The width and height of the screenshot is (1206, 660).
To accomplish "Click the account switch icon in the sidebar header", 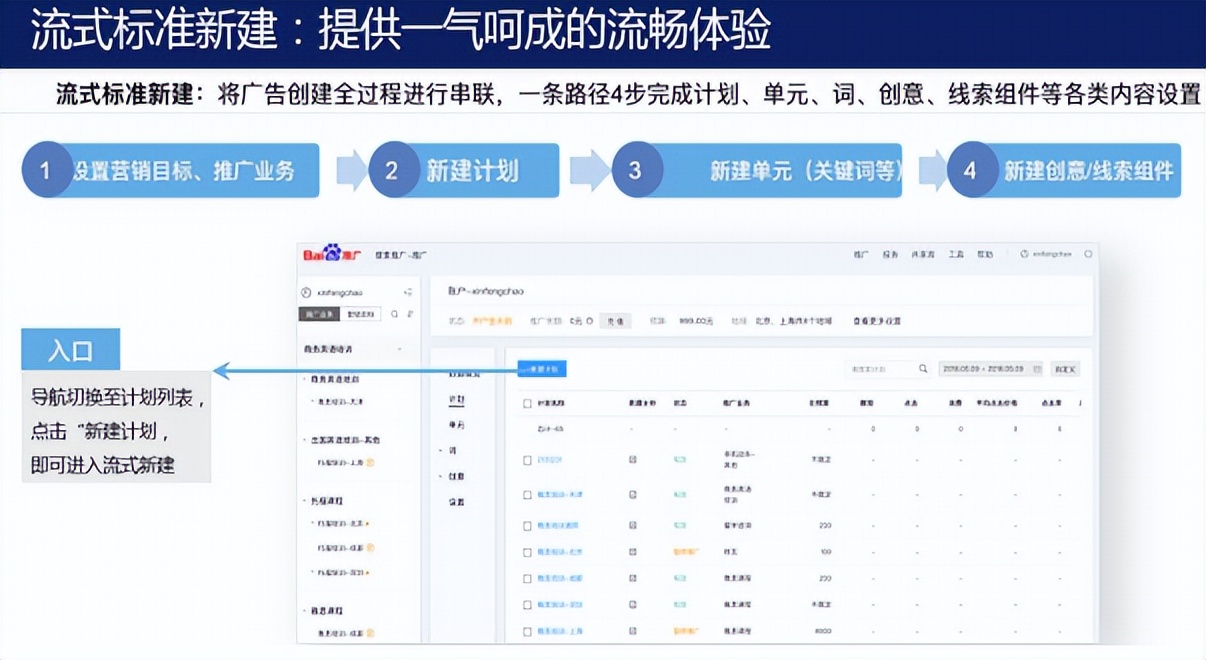I will 408,293.
